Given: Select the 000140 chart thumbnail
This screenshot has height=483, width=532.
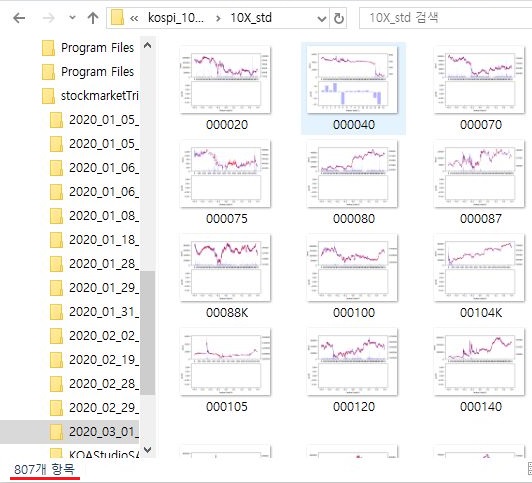Looking at the screenshot, I should pyautogui.click(x=479, y=362).
